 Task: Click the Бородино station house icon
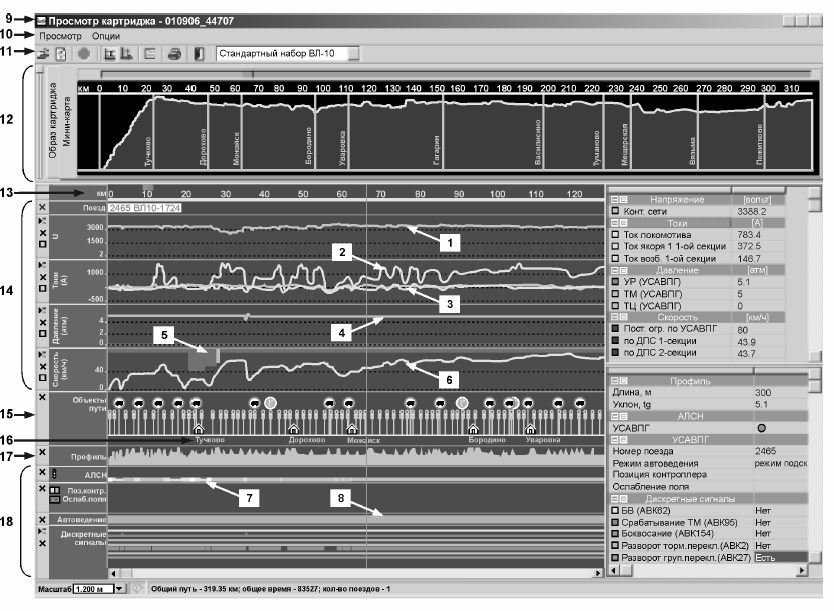pyautogui.click(x=473, y=428)
